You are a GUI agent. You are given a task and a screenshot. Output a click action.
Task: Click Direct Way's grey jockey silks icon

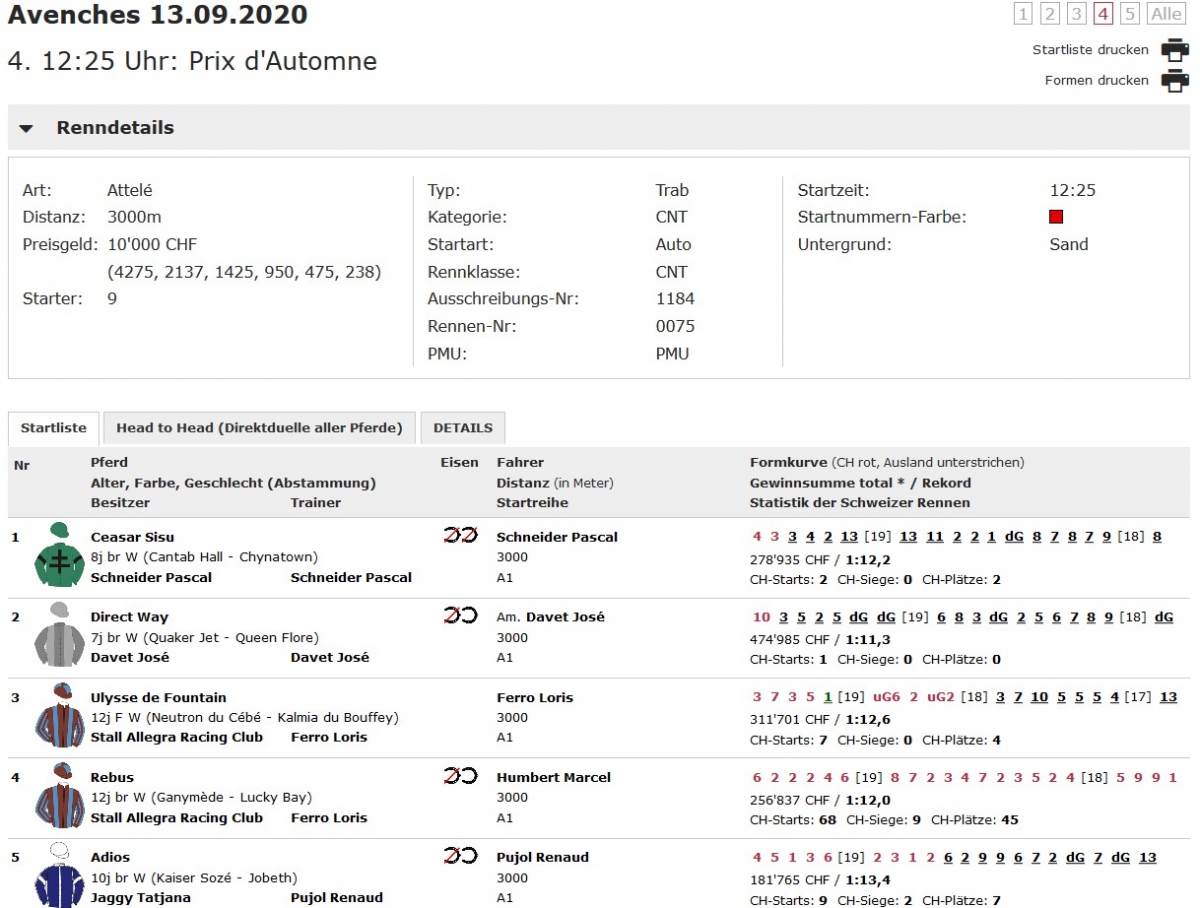(59, 636)
